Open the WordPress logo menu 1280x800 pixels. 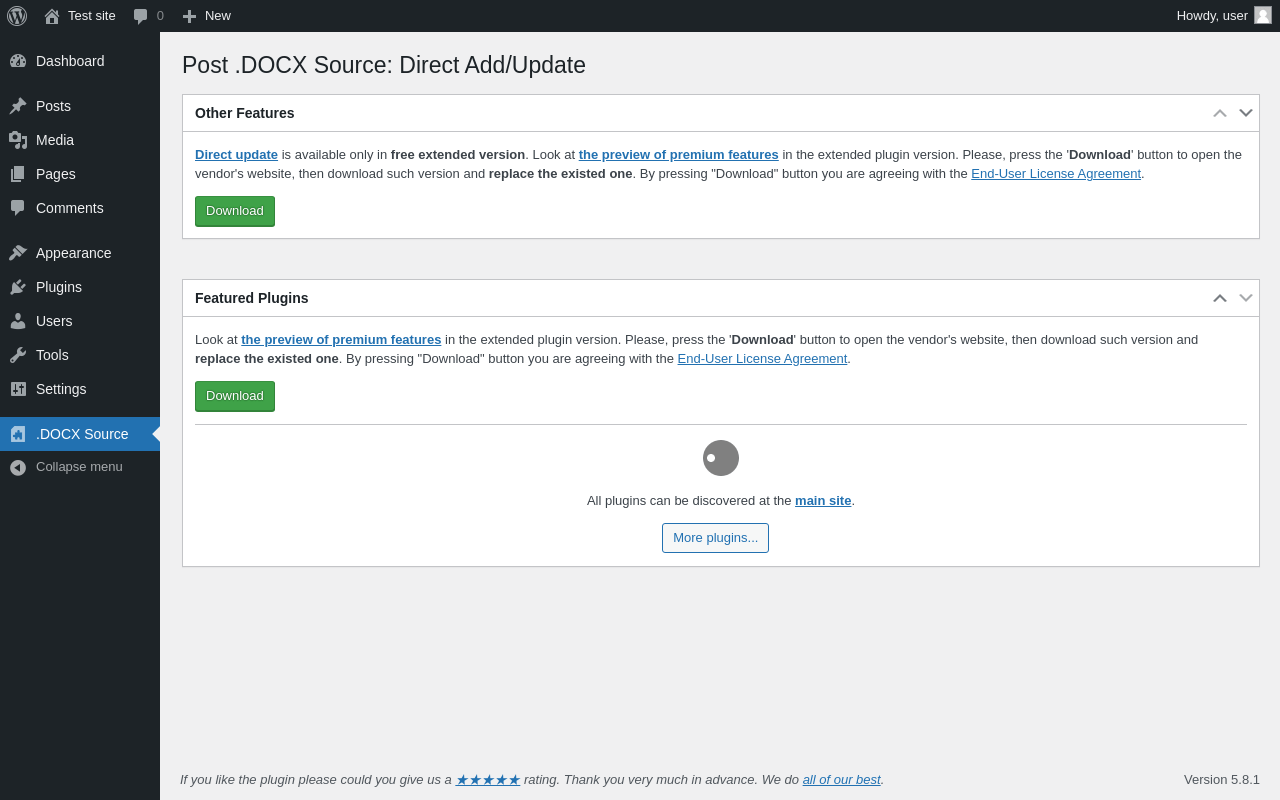(x=17, y=16)
